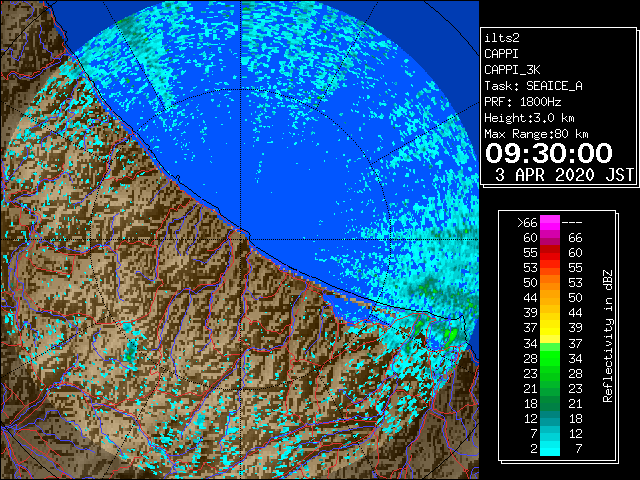Image resolution: width=640 pixels, height=480 pixels.
Task: Pick the yellow 37-39 dBZ swatch
Action: [550, 328]
